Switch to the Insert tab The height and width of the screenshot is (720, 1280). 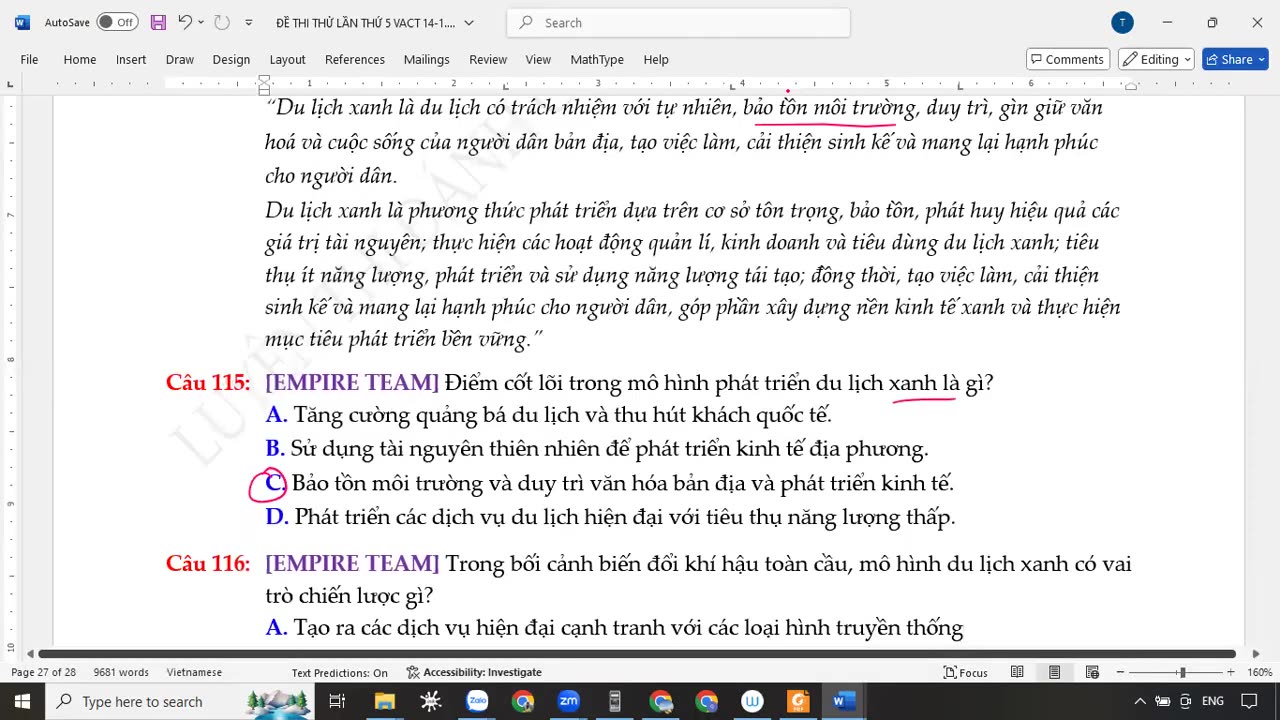point(131,59)
